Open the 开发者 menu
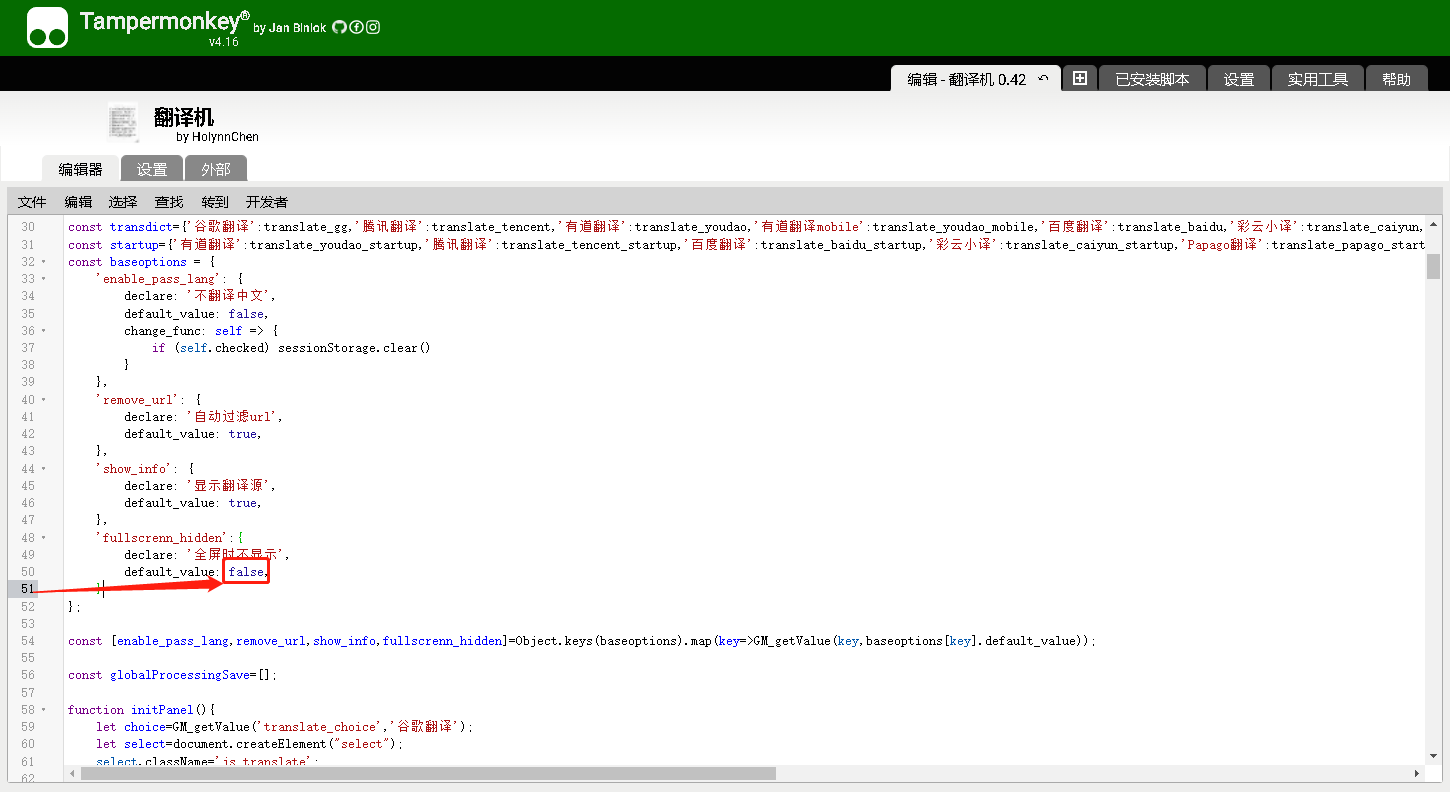Screen dimensions: 1450x792 [266, 201]
